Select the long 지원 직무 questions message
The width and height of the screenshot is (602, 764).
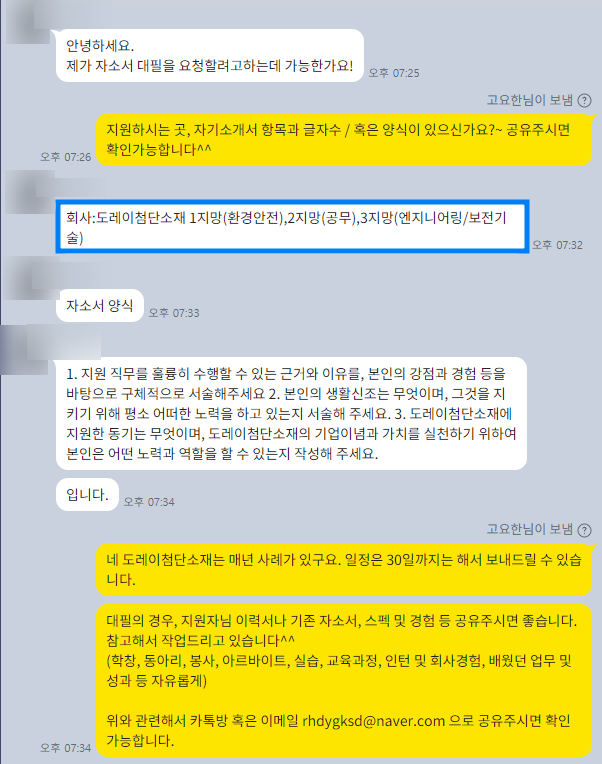point(291,414)
